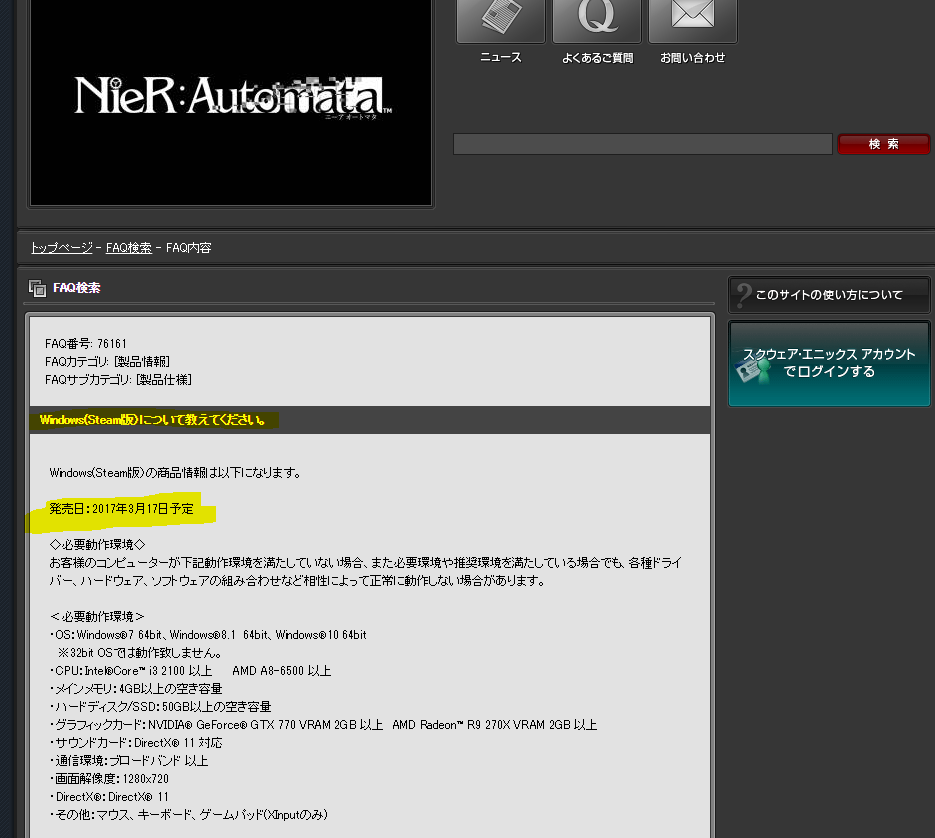
Task: Click the DirectX®: DirectX® 11 line
Action: coord(110,797)
